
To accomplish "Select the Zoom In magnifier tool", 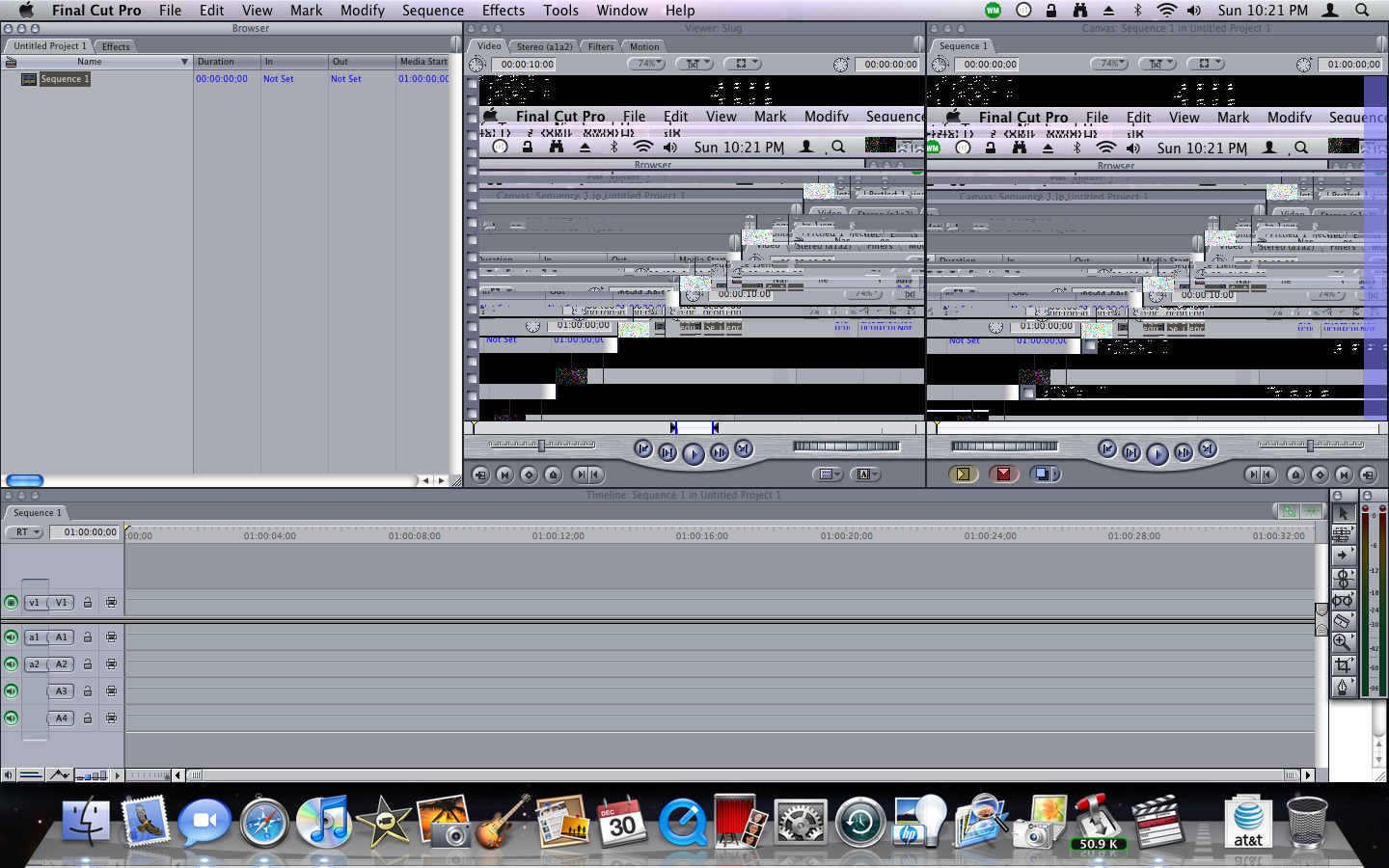I will [x=1343, y=642].
